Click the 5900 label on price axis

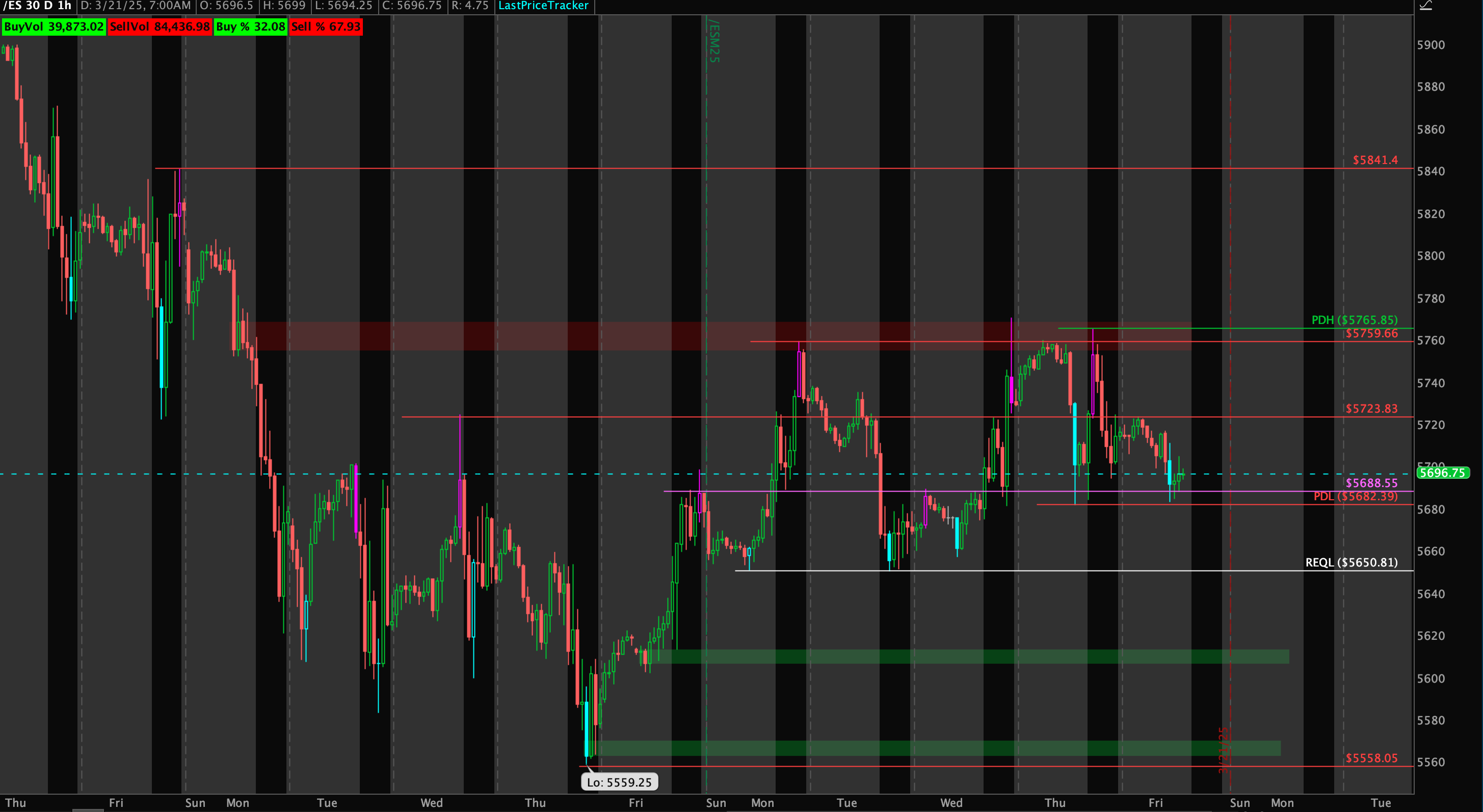(x=1431, y=45)
